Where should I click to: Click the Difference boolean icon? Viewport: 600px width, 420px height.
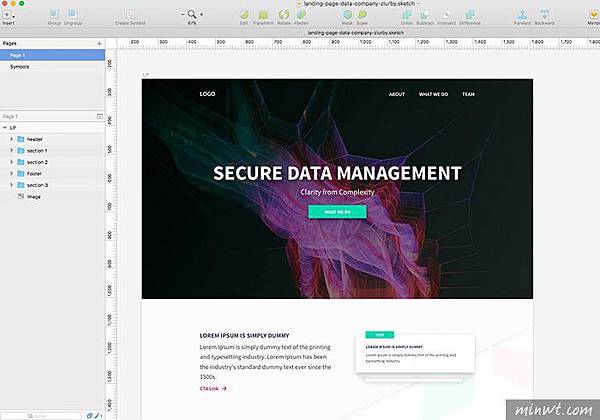pos(470,15)
